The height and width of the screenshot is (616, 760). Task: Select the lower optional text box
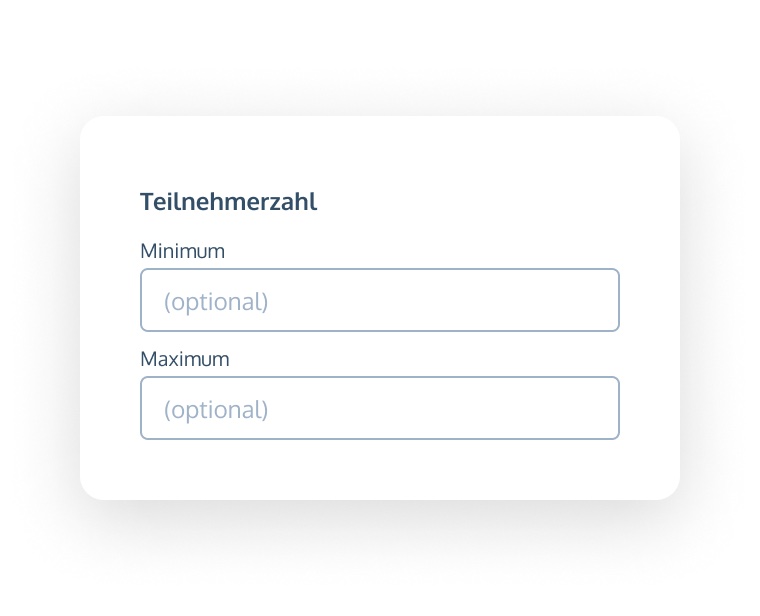380,408
